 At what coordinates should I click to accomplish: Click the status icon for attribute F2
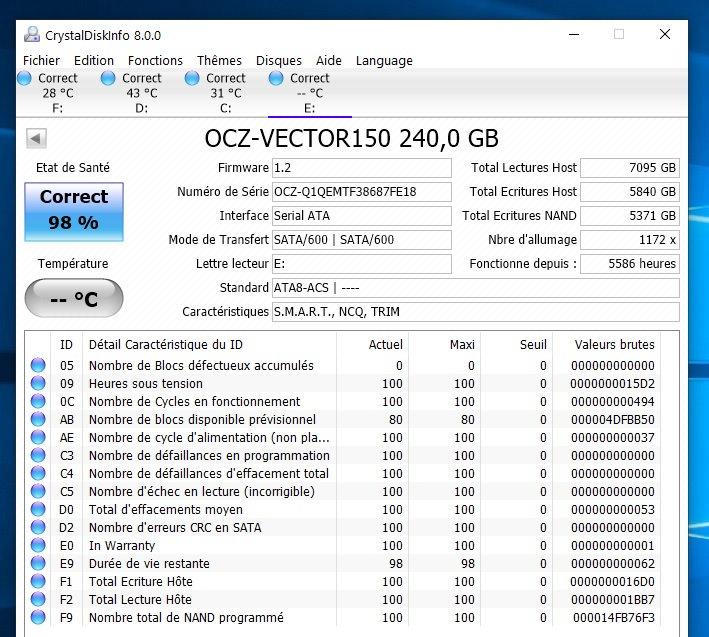coord(38,599)
